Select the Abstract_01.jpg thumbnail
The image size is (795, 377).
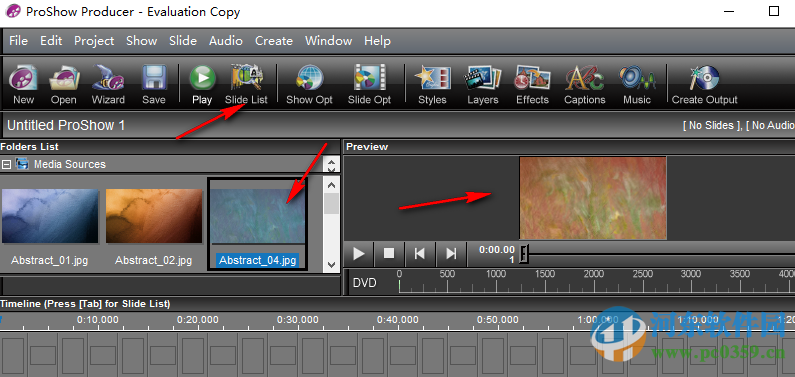coord(50,216)
